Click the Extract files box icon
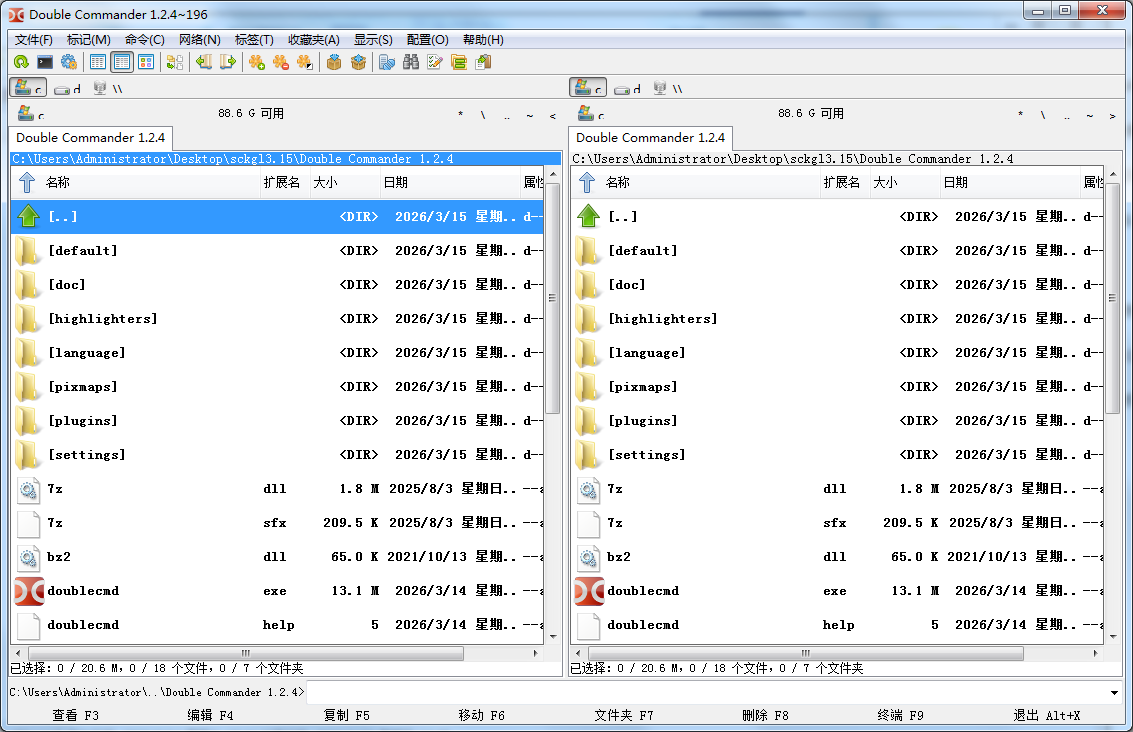The width and height of the screenshot is (1133, 732). [x=358, y=62]
